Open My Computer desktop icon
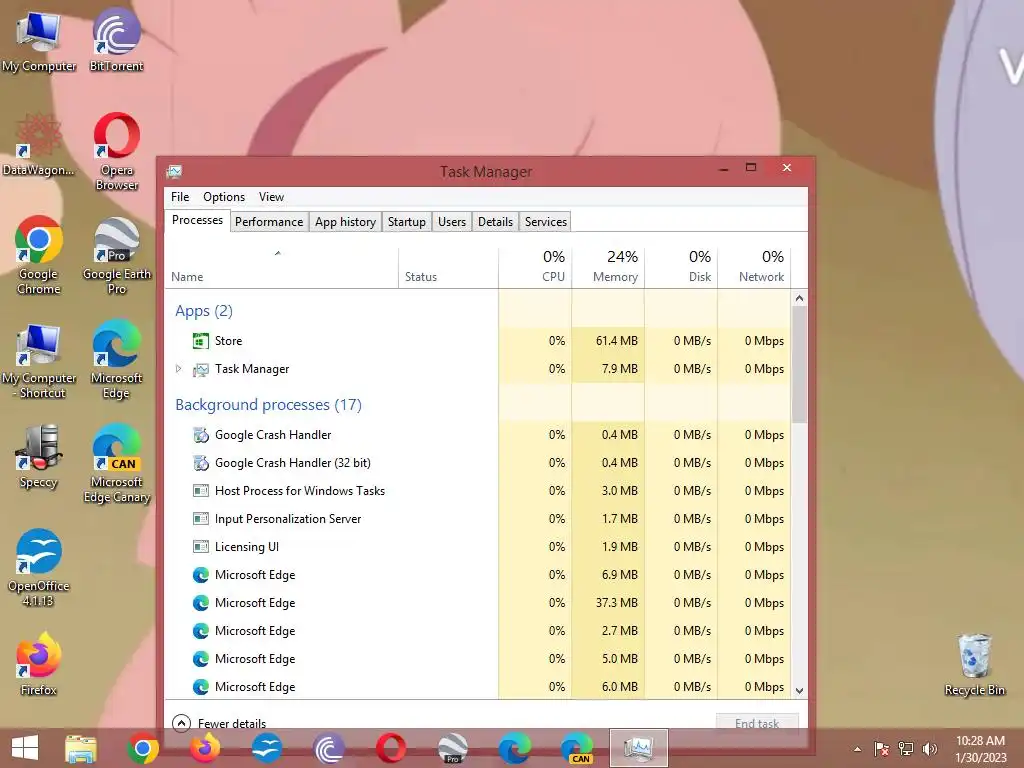 pyautogui.click(x=39, y=40)
